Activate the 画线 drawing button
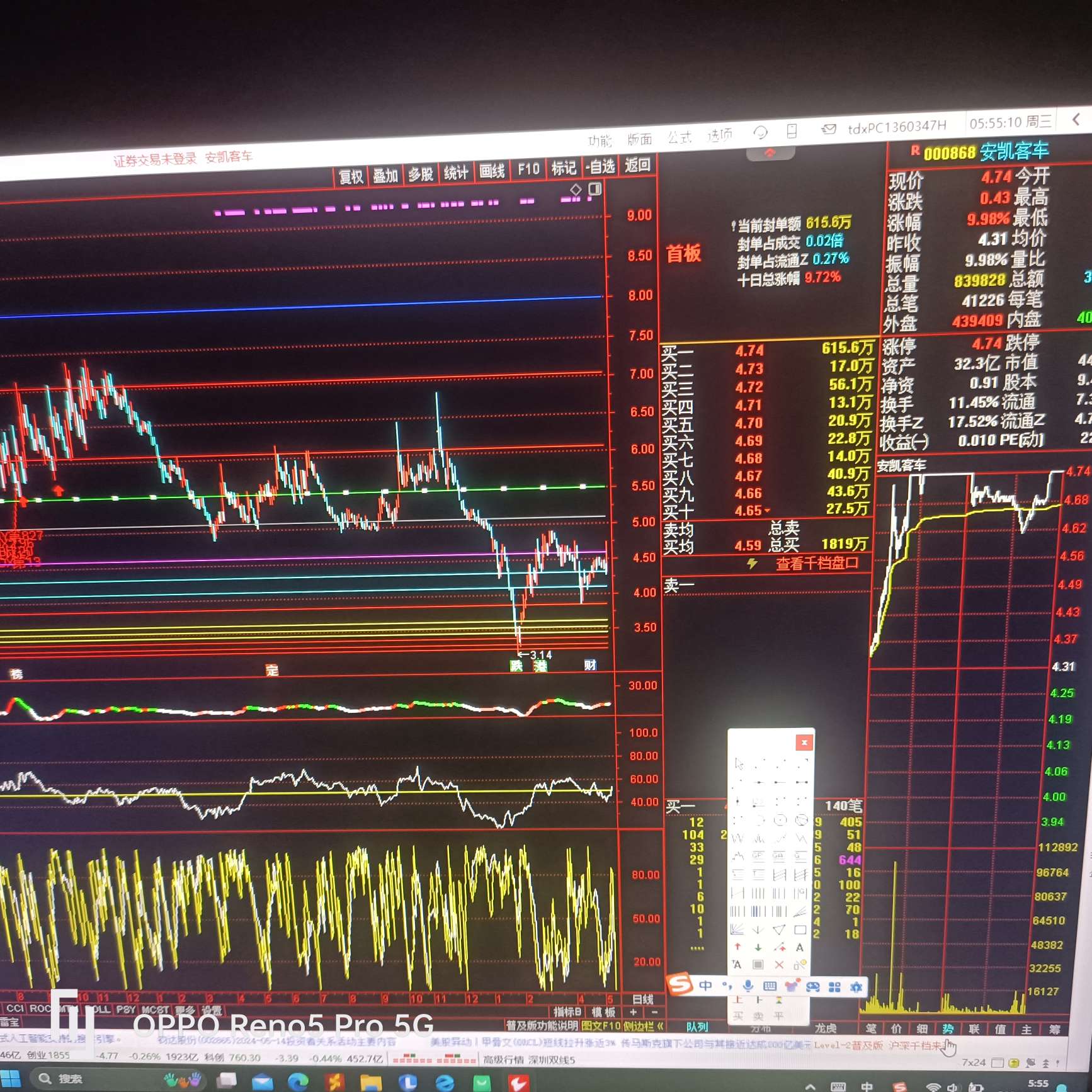 click(x=492, y=171)
